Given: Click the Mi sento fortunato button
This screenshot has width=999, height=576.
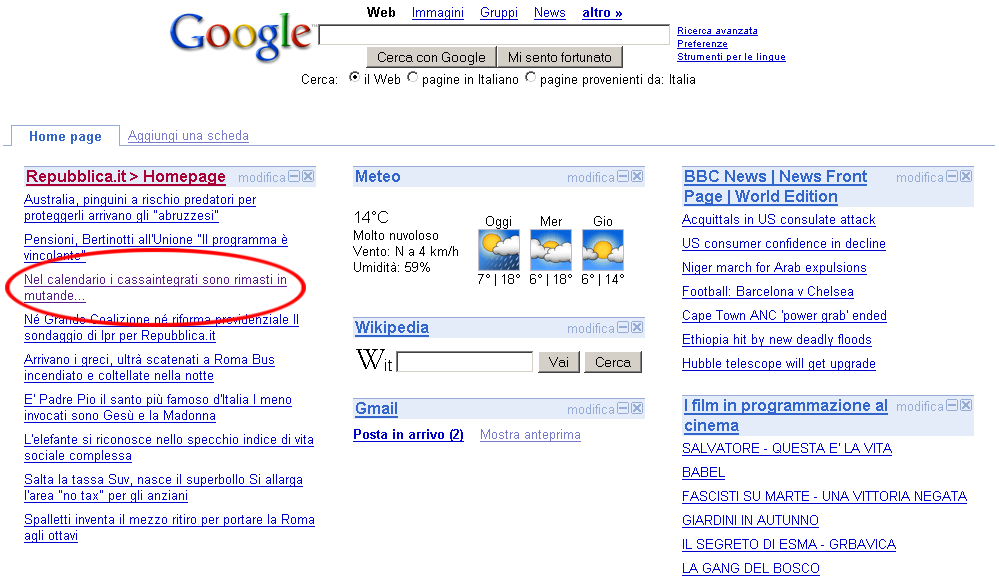Looking at the screenshot, I should click(559, 57).
